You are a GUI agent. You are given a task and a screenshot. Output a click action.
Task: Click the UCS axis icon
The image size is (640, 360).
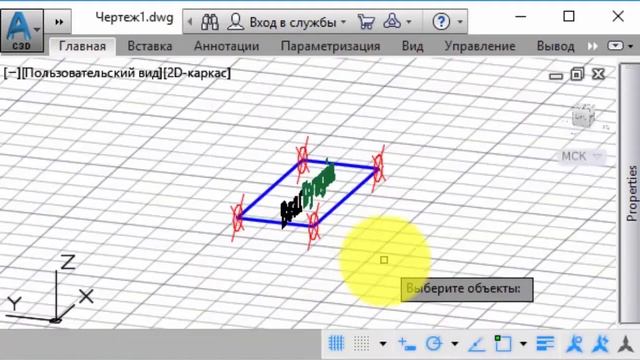pyautogui.click(x=49, y=290)
